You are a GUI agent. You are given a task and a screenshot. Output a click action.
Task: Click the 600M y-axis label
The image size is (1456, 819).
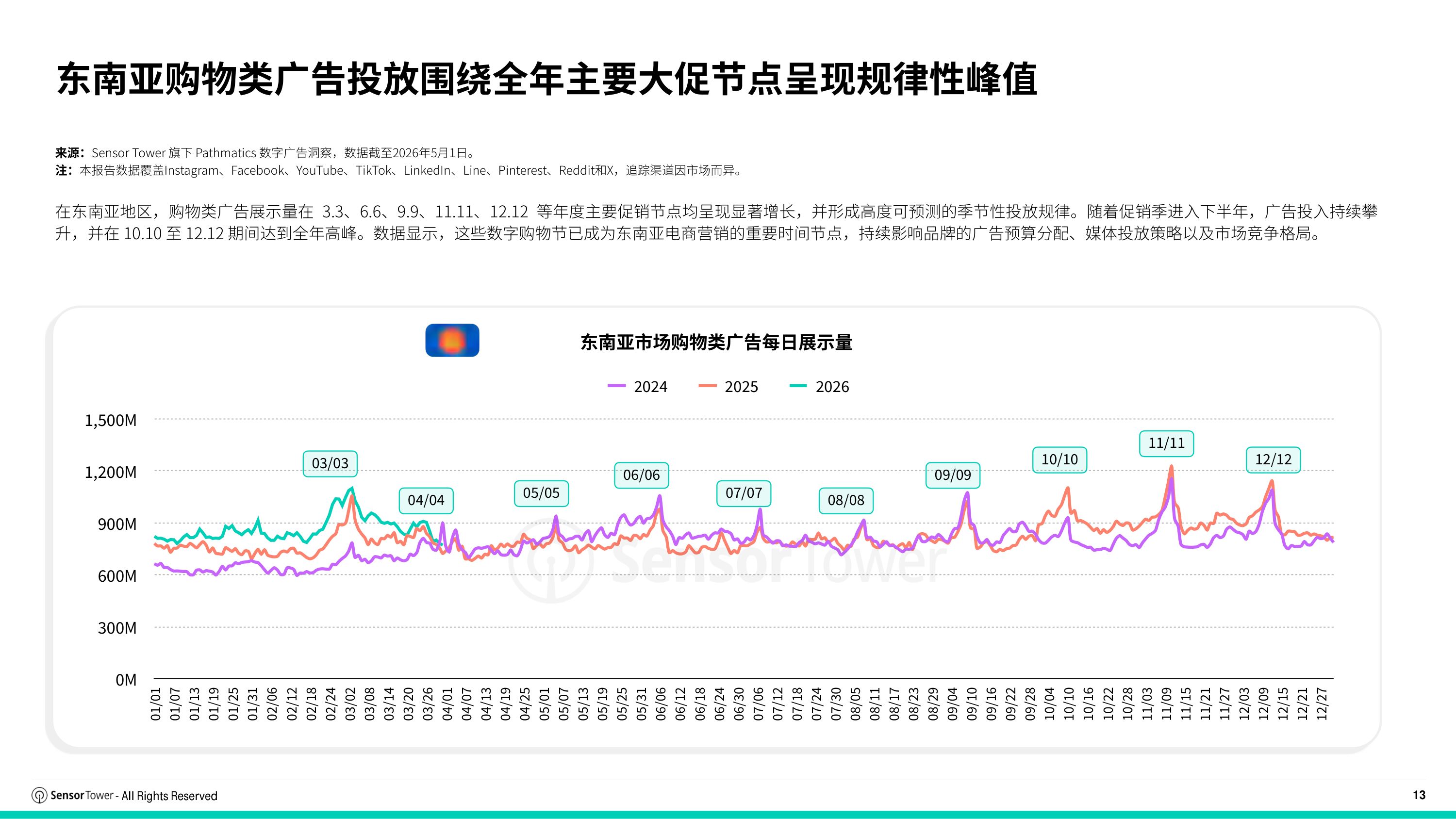(x=117, y=576)
